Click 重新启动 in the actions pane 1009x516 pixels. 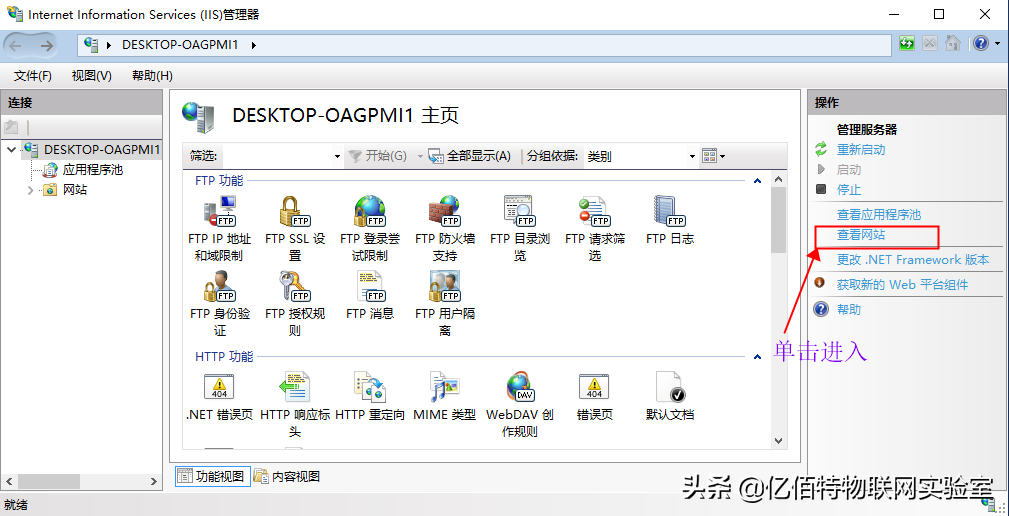(x=861, y=150)
